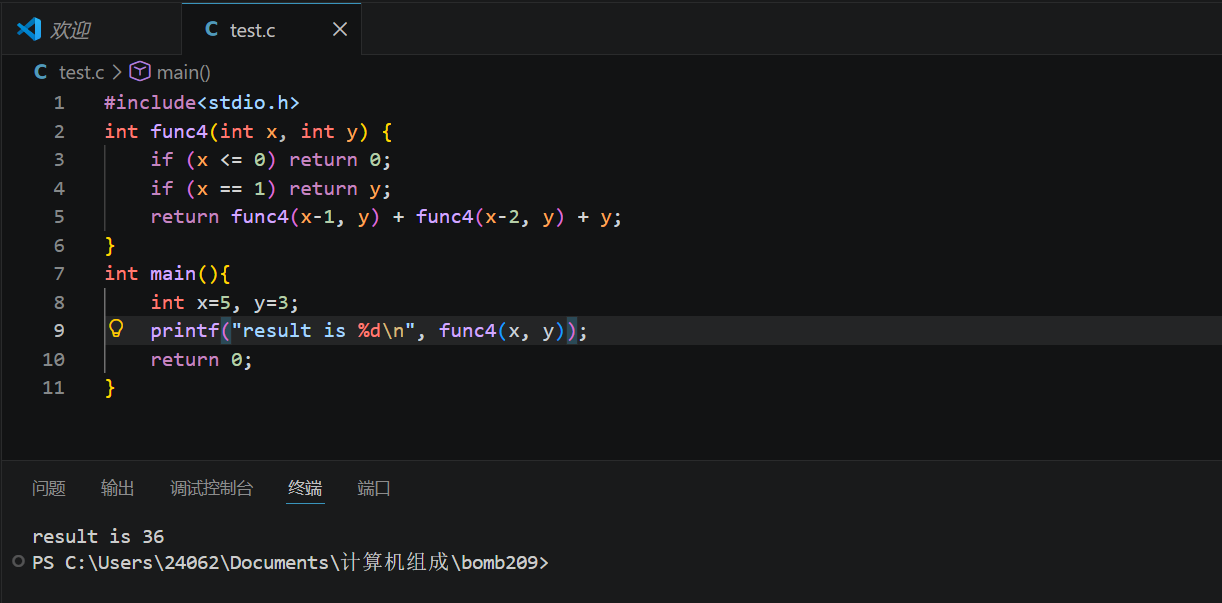Open the 输出 output panel tab
The height and width of the screenshot is (603, 1222).
point(118,488)
